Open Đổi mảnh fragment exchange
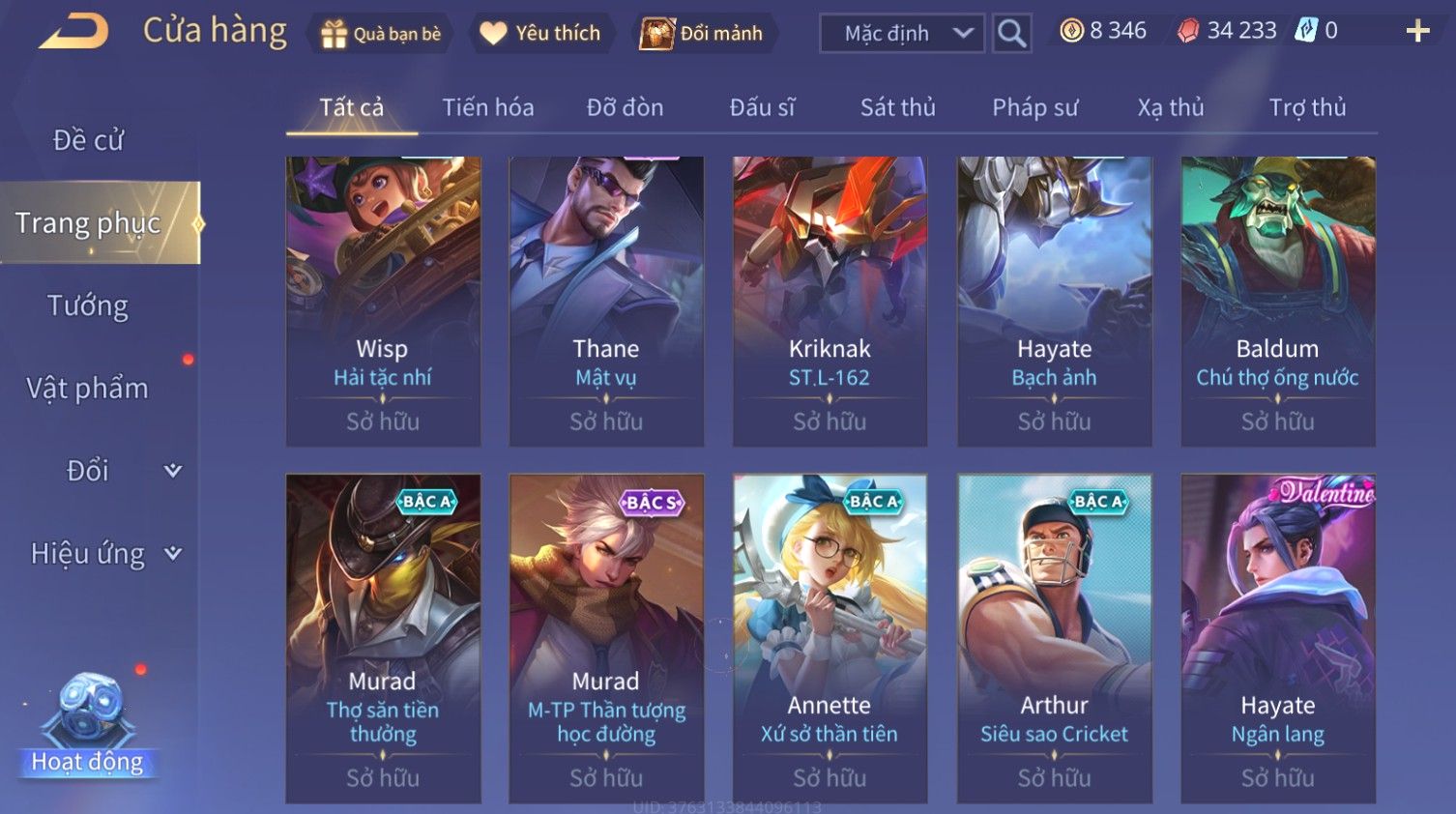 pos(703,34)
